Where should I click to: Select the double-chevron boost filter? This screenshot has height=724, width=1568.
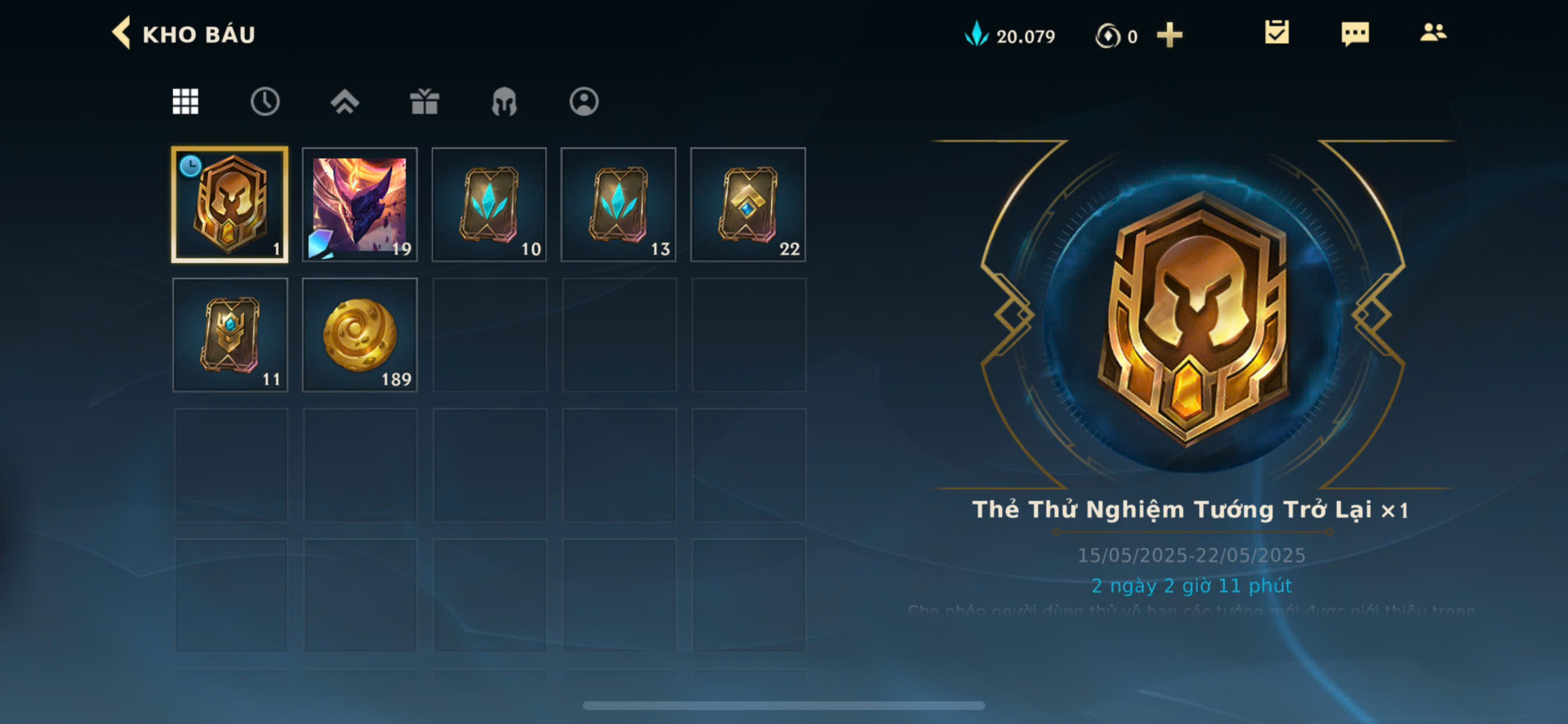click(345, 101)
